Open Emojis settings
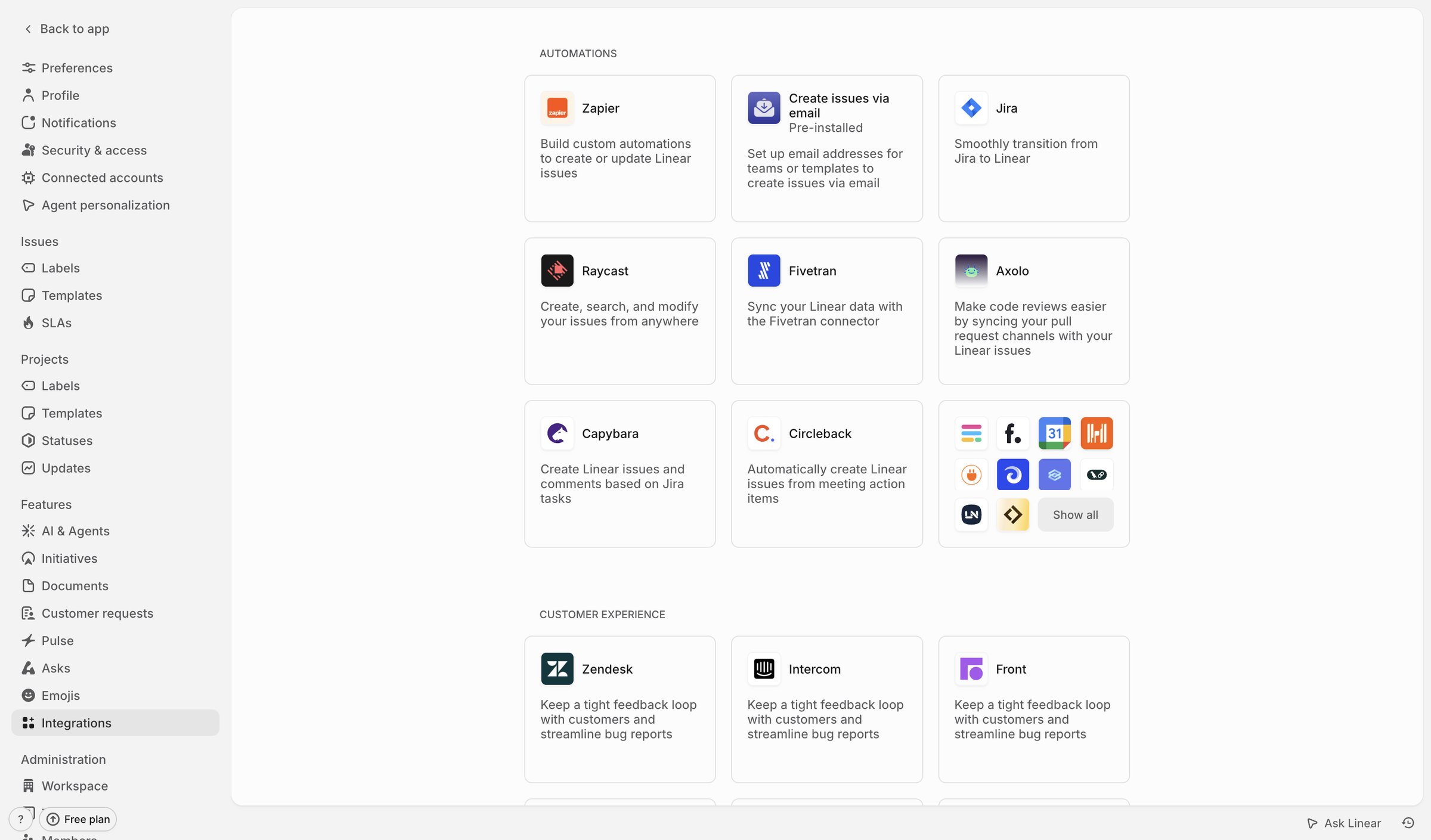Viewport: 1431px width, 840px height. click(x=115, y=696)
